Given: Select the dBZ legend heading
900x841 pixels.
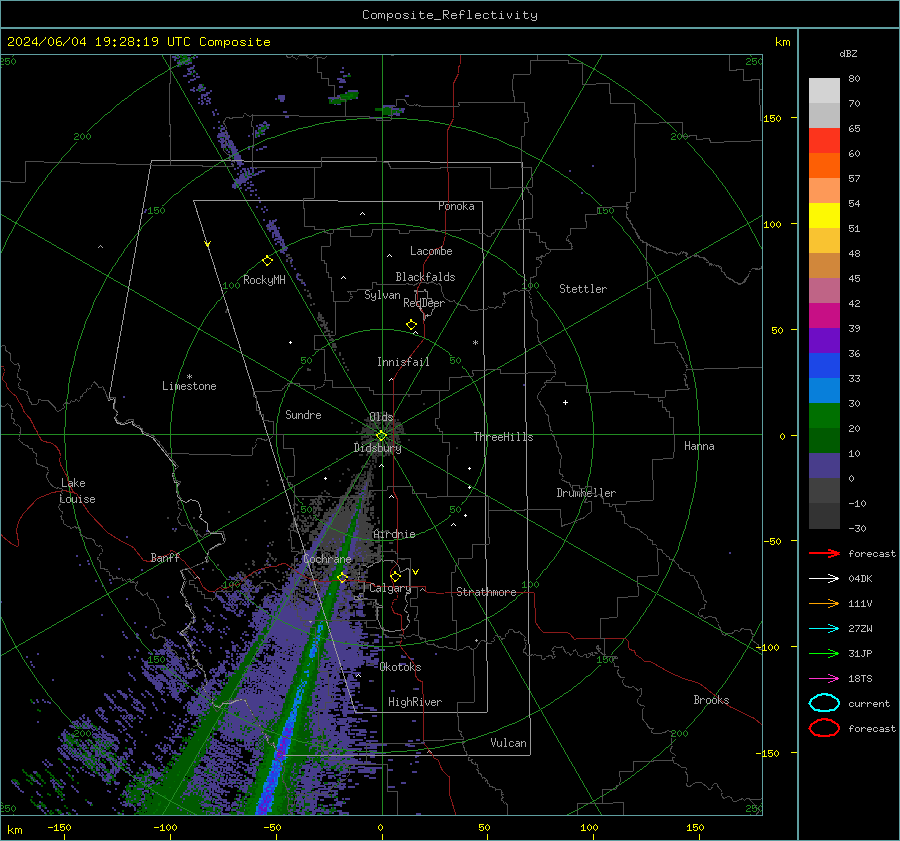Looking at the screenshot, I should pos(848,53).
